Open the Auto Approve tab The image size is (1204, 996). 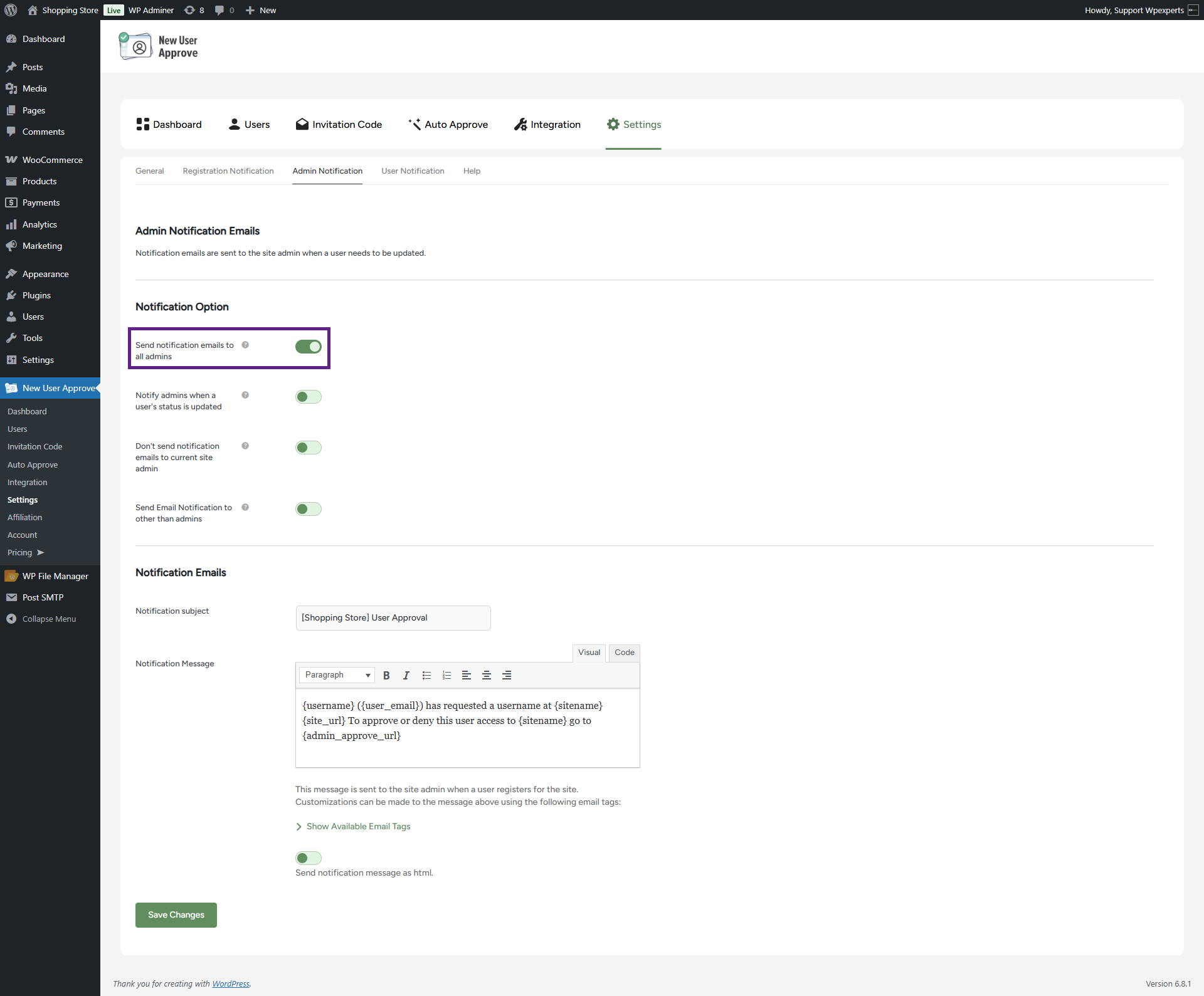click(x=448, y=124)
